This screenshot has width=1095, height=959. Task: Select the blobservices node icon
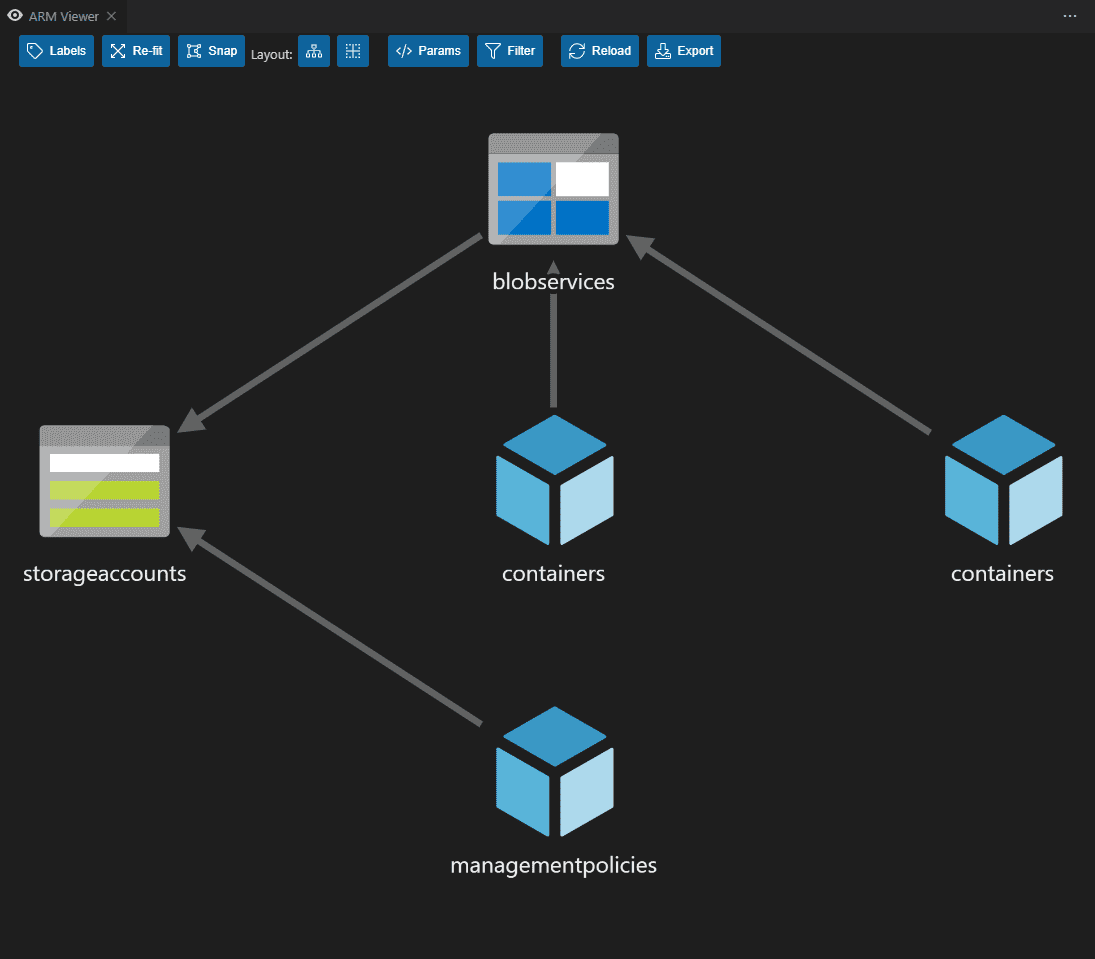553,189
